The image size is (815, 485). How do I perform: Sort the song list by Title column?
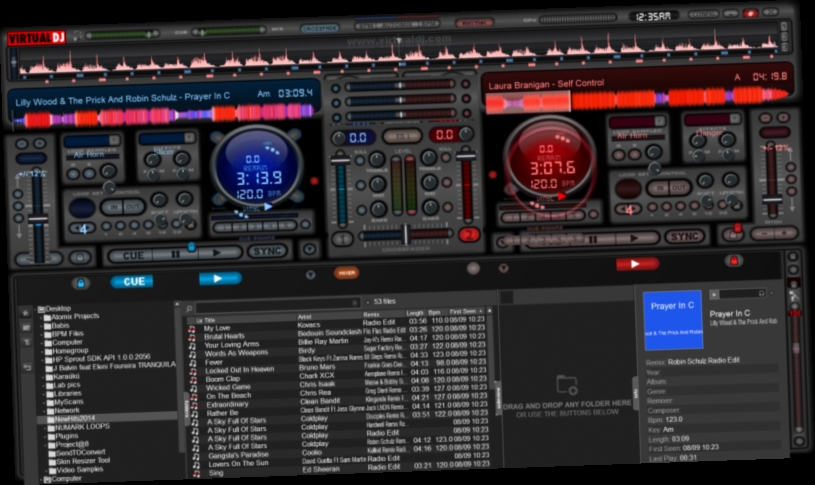(210, 320)
